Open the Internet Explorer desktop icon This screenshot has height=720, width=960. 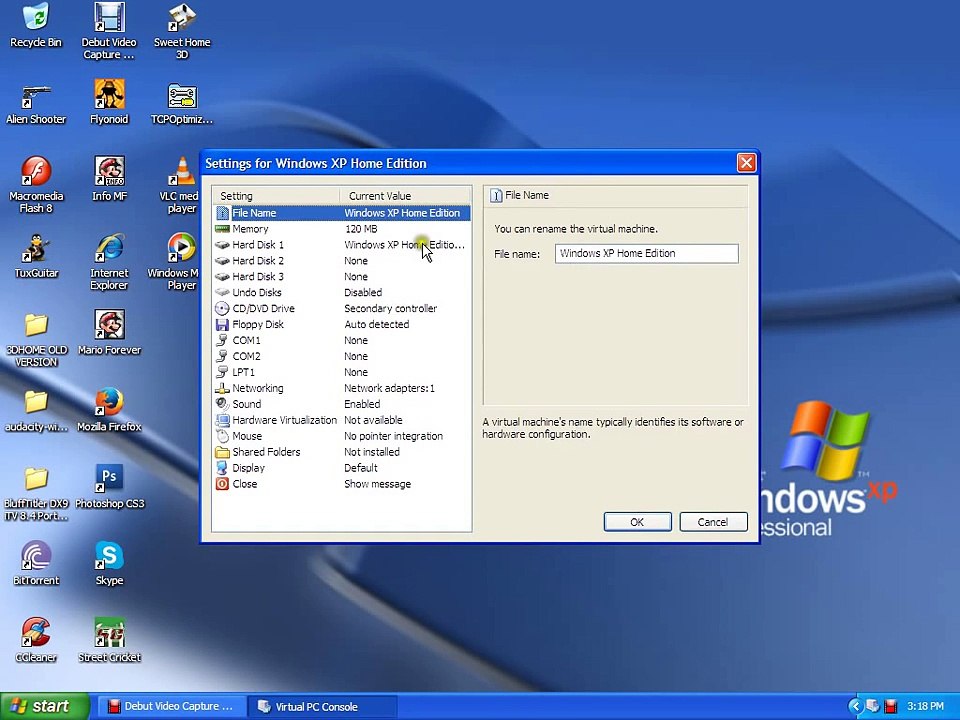click(109, 262)
